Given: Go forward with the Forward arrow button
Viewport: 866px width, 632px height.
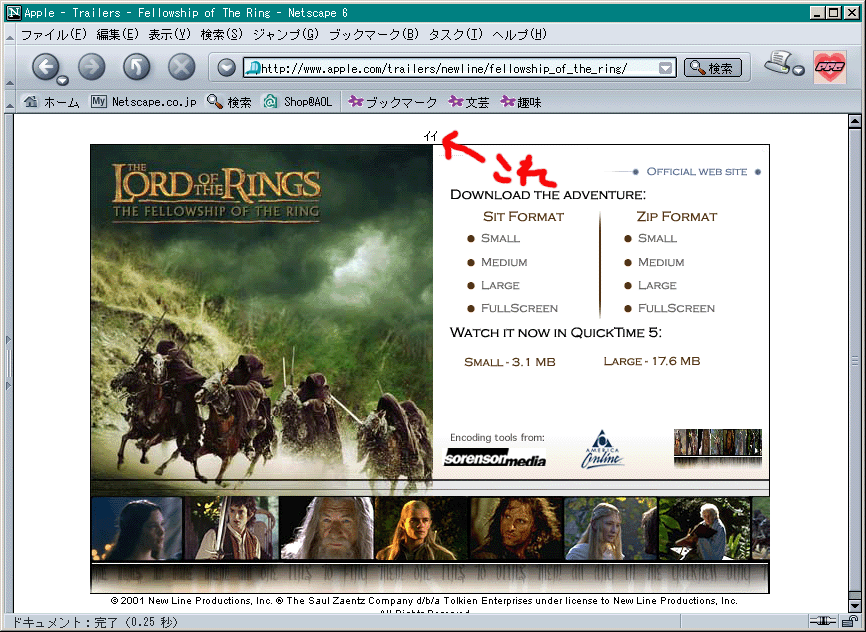Looking at the screenshot, I should [x=91, y=67].
